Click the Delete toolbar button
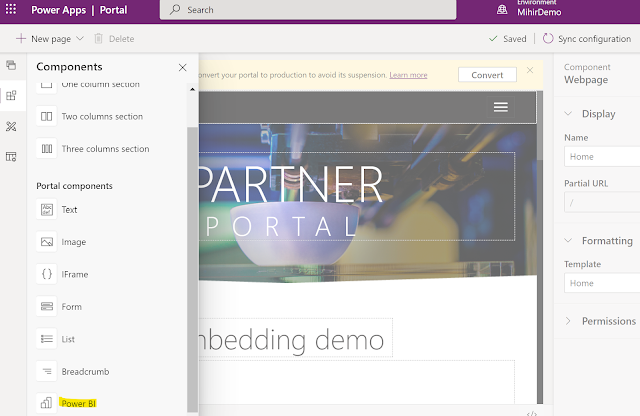Image resolution: width=640 pixels, height=416 pixels. (114, 39)
